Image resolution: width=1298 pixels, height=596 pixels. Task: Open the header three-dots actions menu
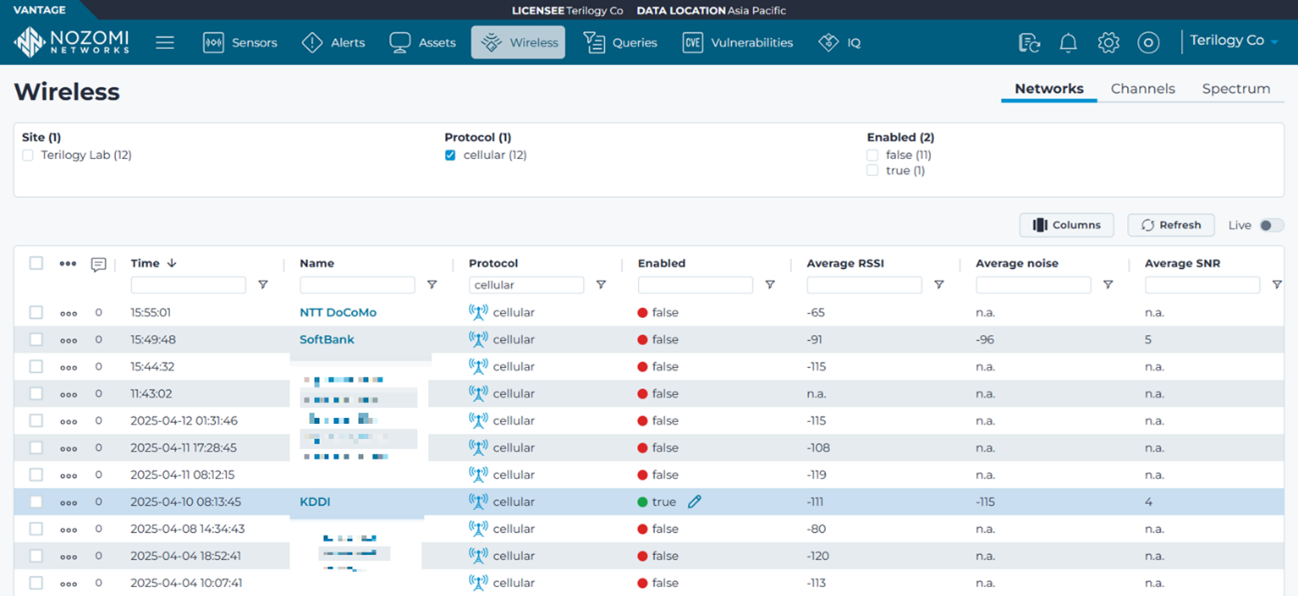68,264
